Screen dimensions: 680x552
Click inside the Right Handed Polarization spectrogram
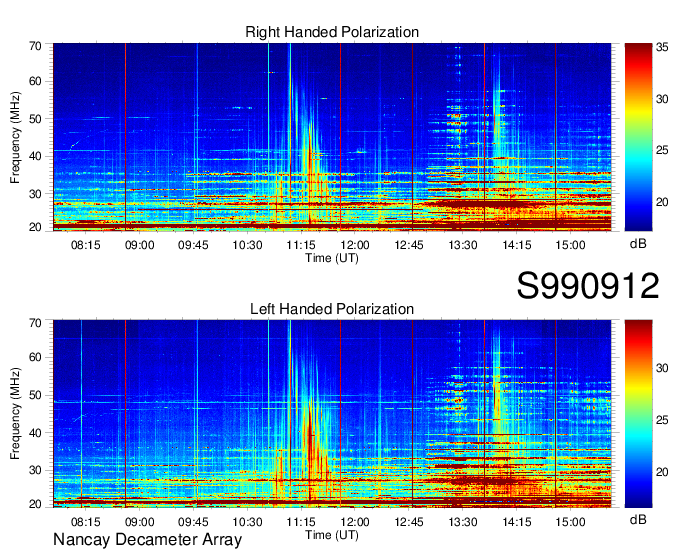[x=332, y=137]
